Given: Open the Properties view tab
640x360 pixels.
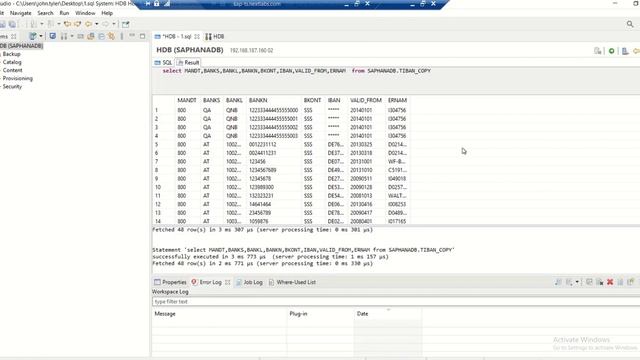Looking at the screenshot, I should pos(170,282).
